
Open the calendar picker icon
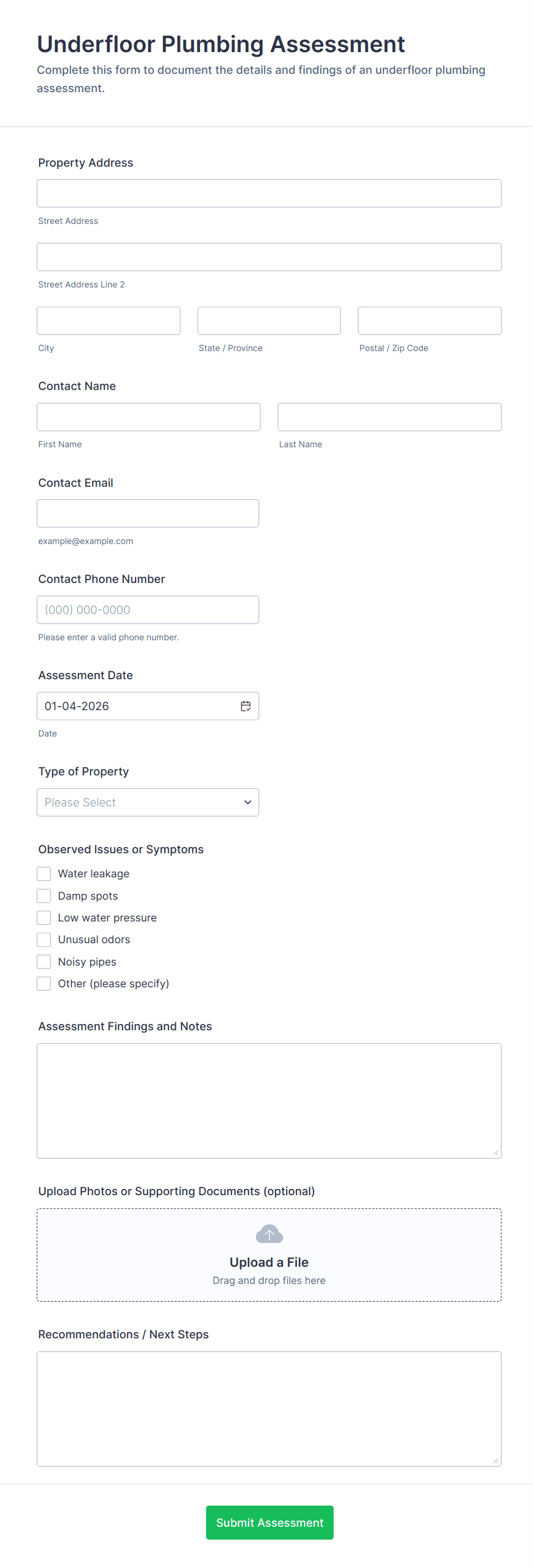pos(245,706)
